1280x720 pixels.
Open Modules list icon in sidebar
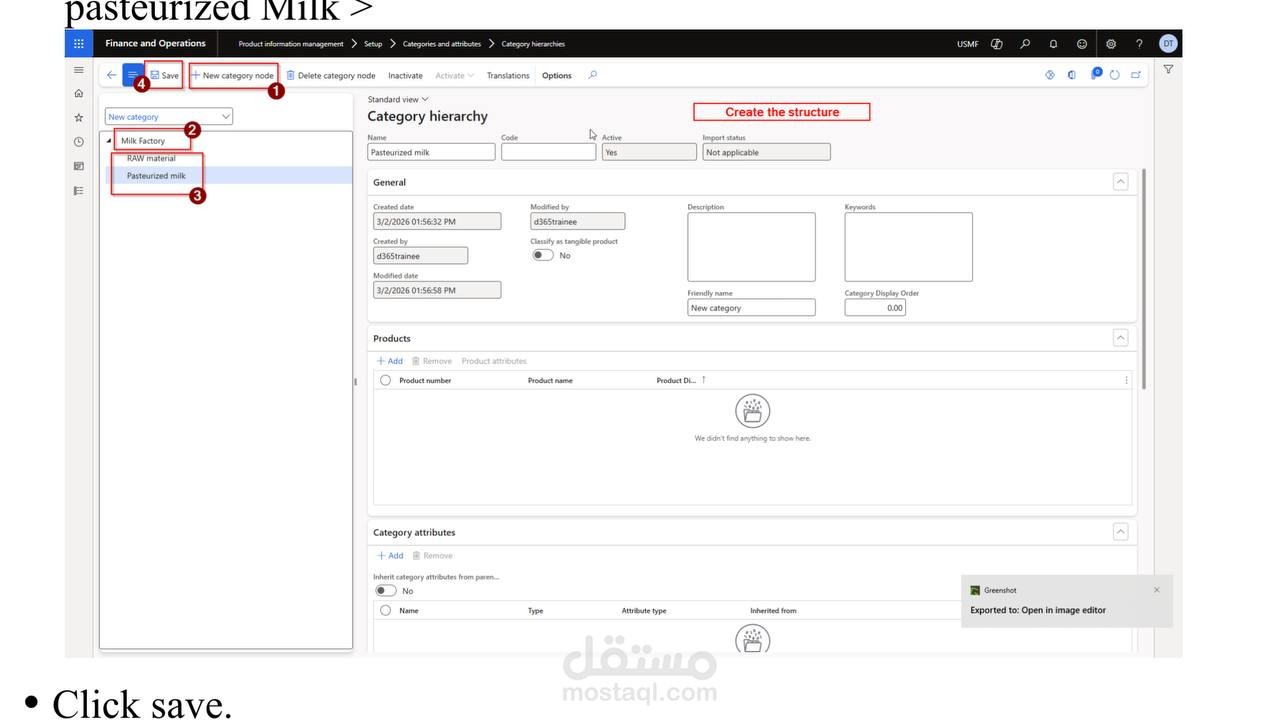coord(79,190)
